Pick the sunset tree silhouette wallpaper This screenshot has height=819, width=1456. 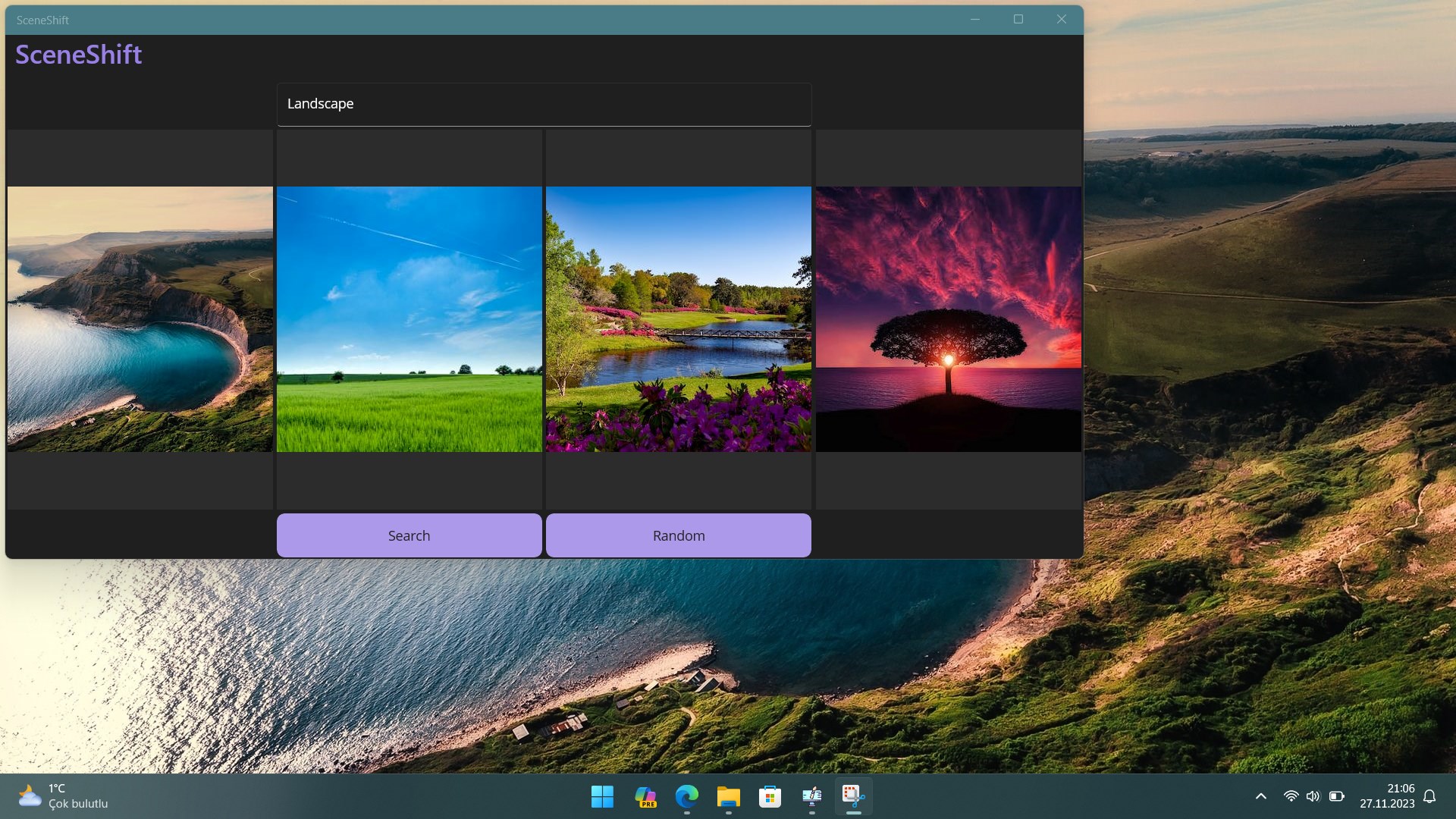tap(948, 319)
